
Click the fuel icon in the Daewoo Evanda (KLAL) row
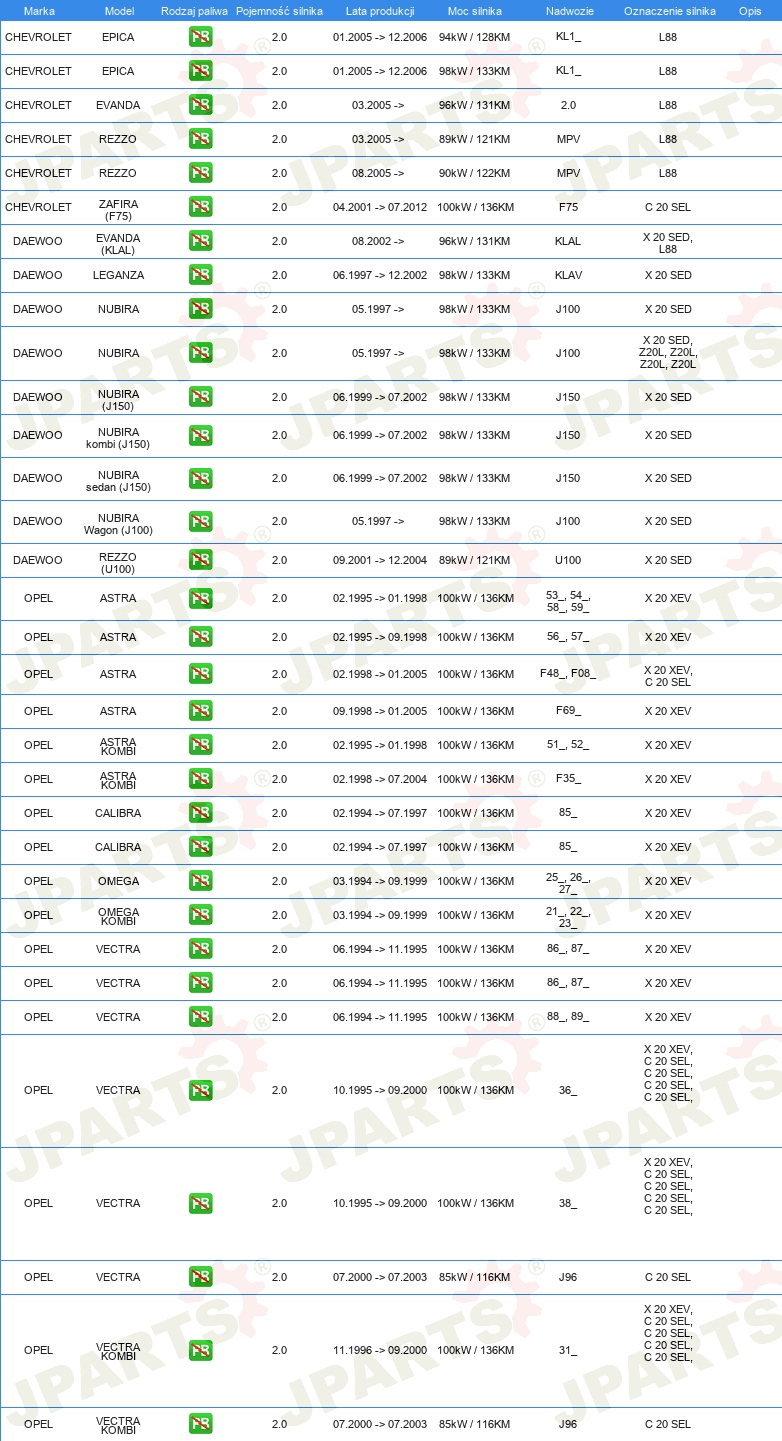(200, 241)
